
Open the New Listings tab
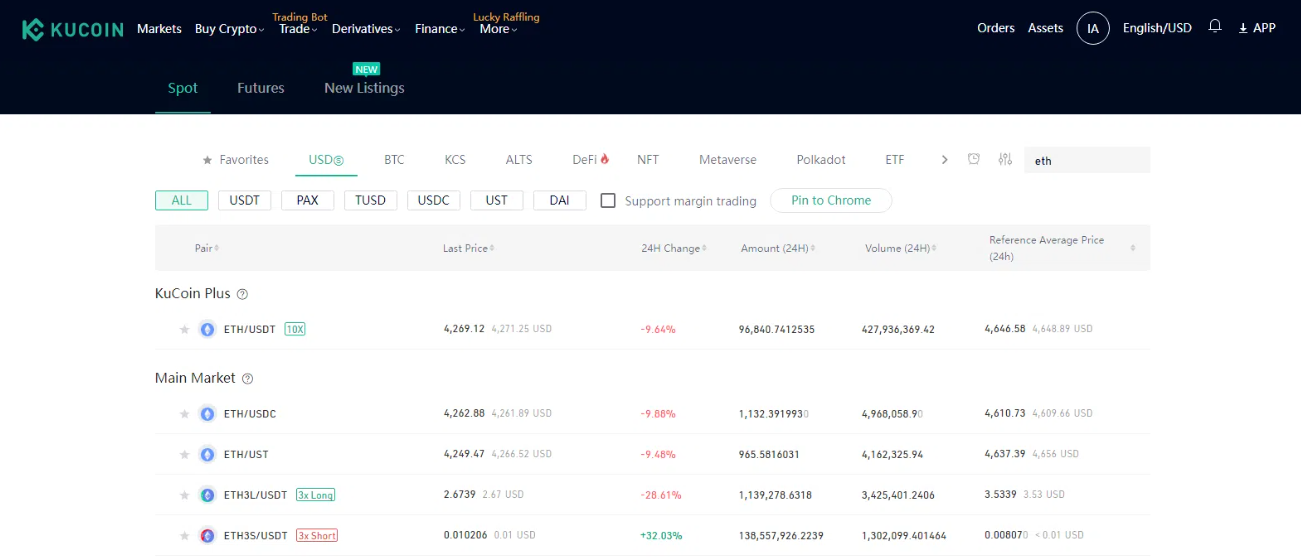[364, 88]
